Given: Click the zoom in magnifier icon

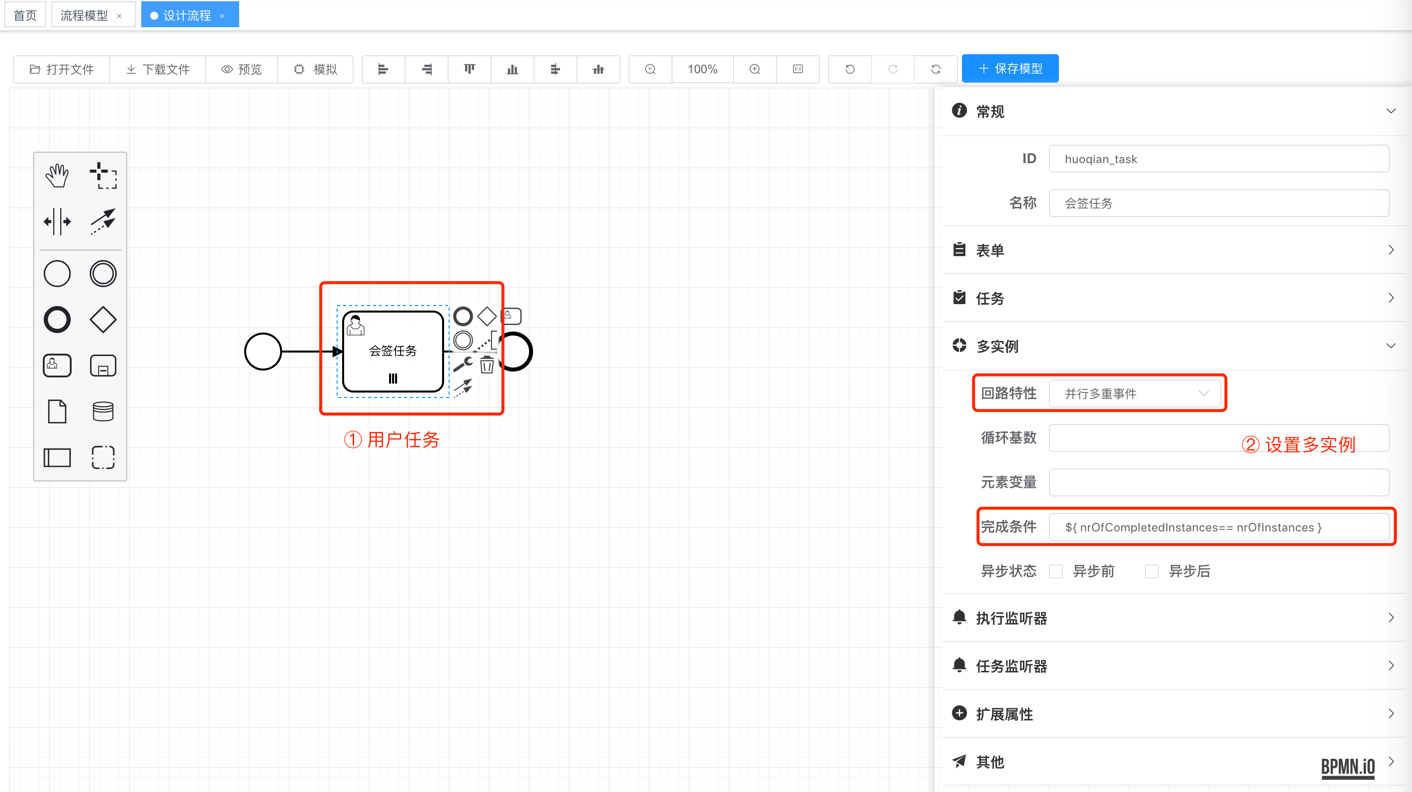Looking at the screenshot, I should pos(755,69).
